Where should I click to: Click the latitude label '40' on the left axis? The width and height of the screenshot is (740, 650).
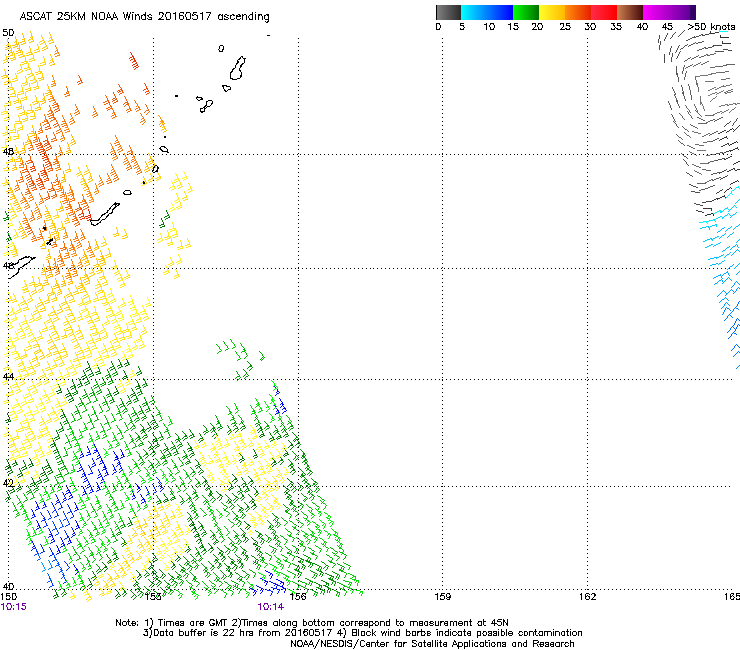(x=8, y=587)
